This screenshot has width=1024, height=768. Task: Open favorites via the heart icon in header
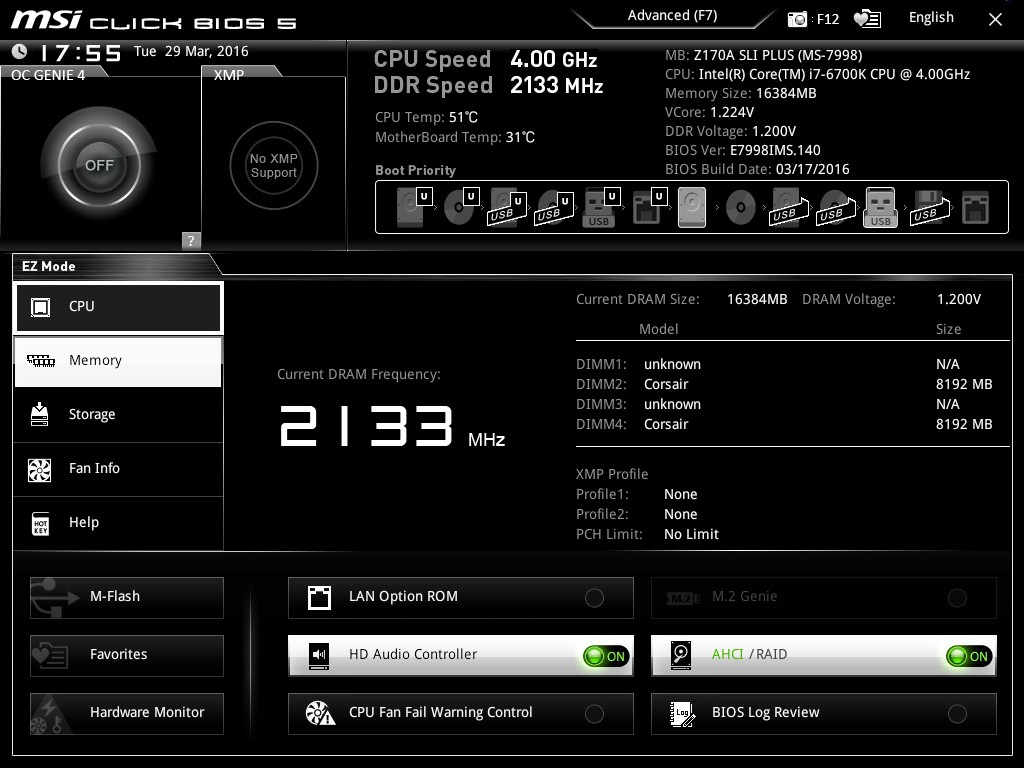[867, 19]
